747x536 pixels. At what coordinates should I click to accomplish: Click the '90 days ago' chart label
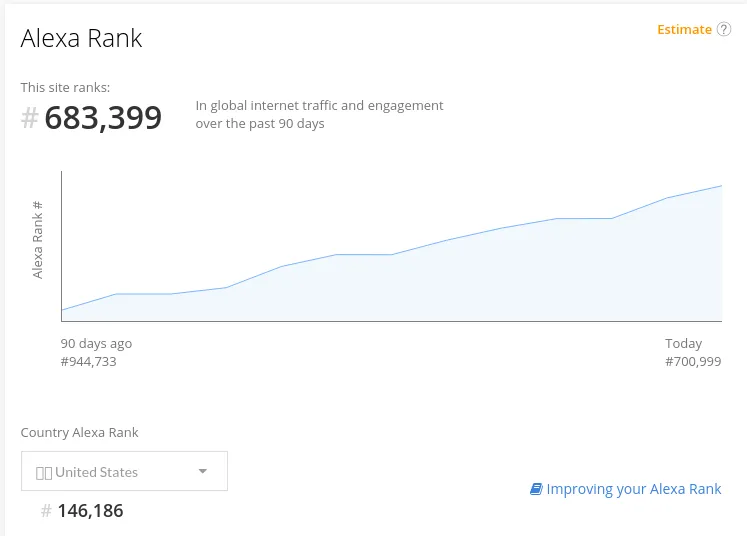[x=96, y=344]
